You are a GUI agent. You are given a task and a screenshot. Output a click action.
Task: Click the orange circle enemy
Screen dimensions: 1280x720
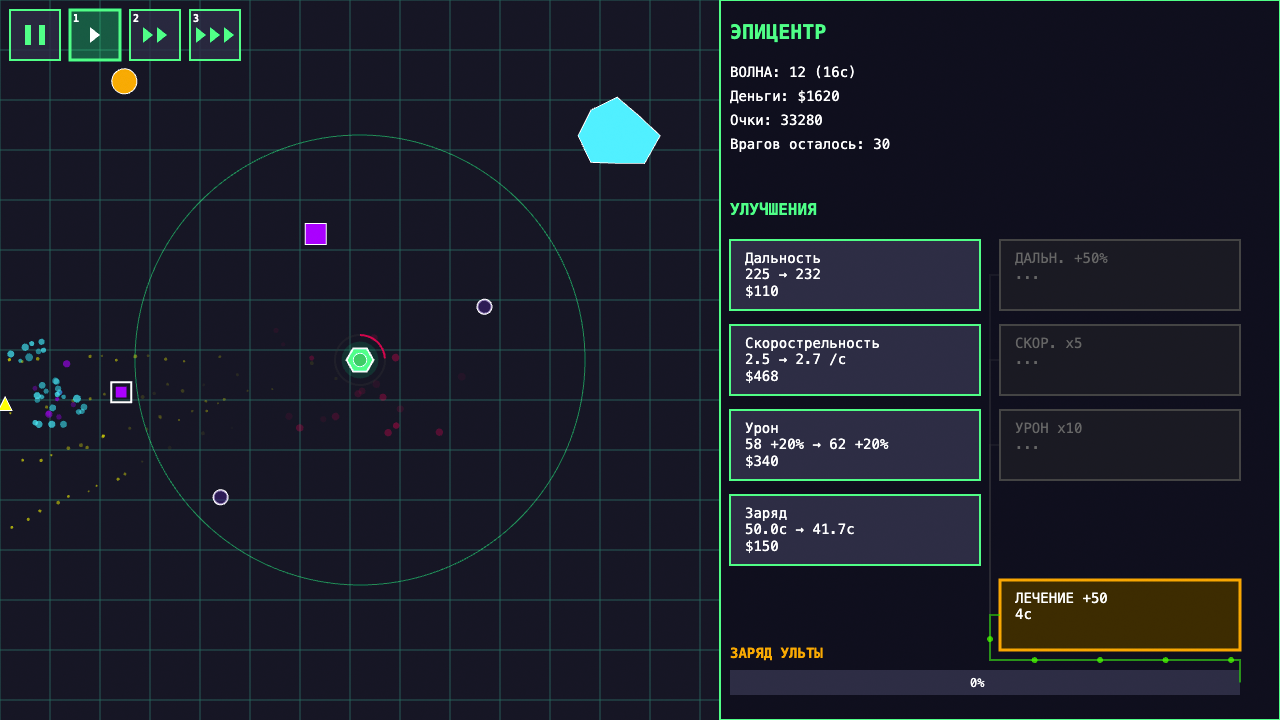coord(124,81)
